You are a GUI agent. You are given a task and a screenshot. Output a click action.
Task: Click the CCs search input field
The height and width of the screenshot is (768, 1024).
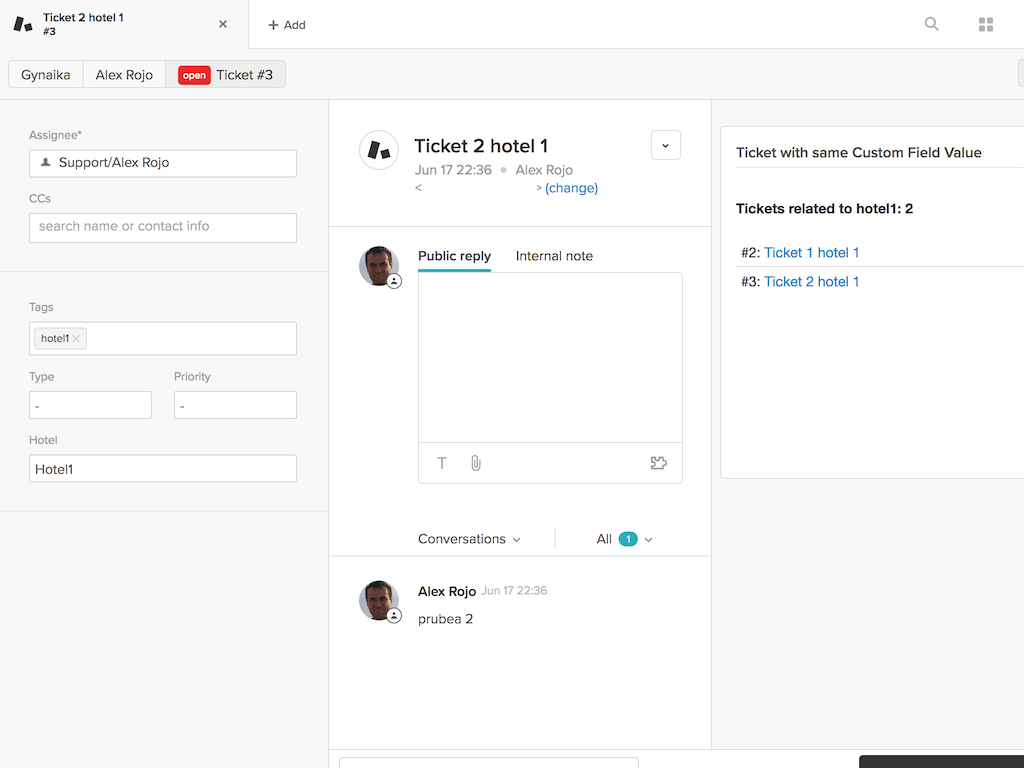[163, 227]
